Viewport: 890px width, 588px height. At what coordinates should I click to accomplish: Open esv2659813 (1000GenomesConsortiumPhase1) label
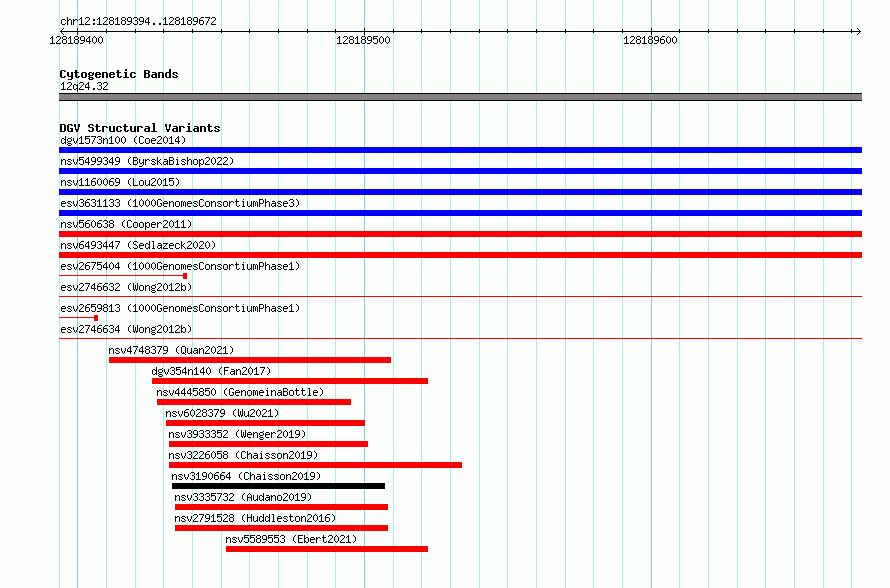pyautogui.click(x=180, y=308)
